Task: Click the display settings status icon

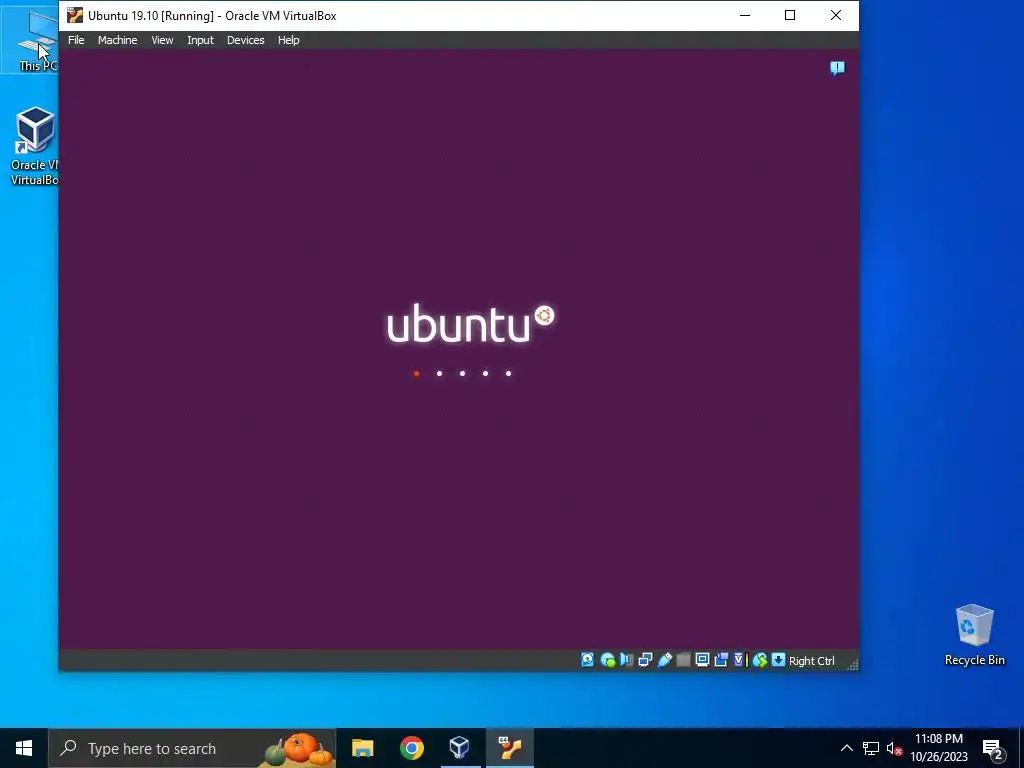Action: [x=703, y=660]
